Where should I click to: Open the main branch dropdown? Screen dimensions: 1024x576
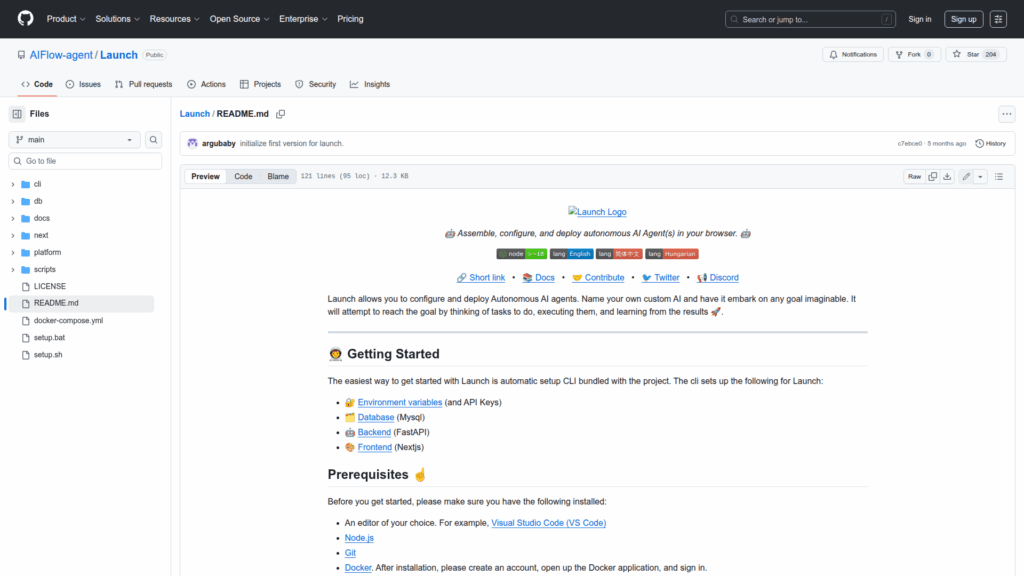tap(75, 140)
